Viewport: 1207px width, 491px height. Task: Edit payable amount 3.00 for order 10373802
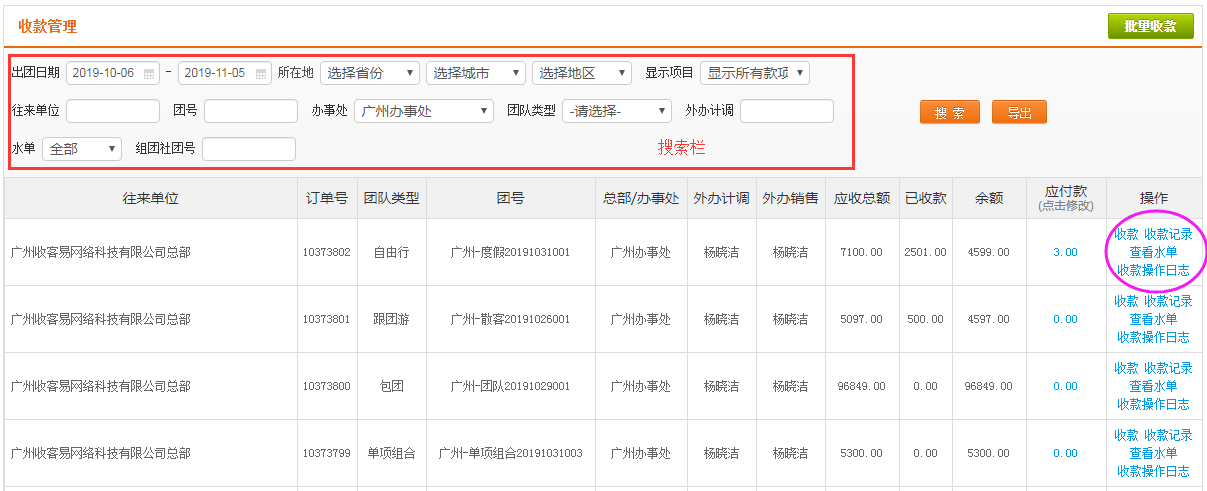pyautogui.click(x=1065, y=252)
